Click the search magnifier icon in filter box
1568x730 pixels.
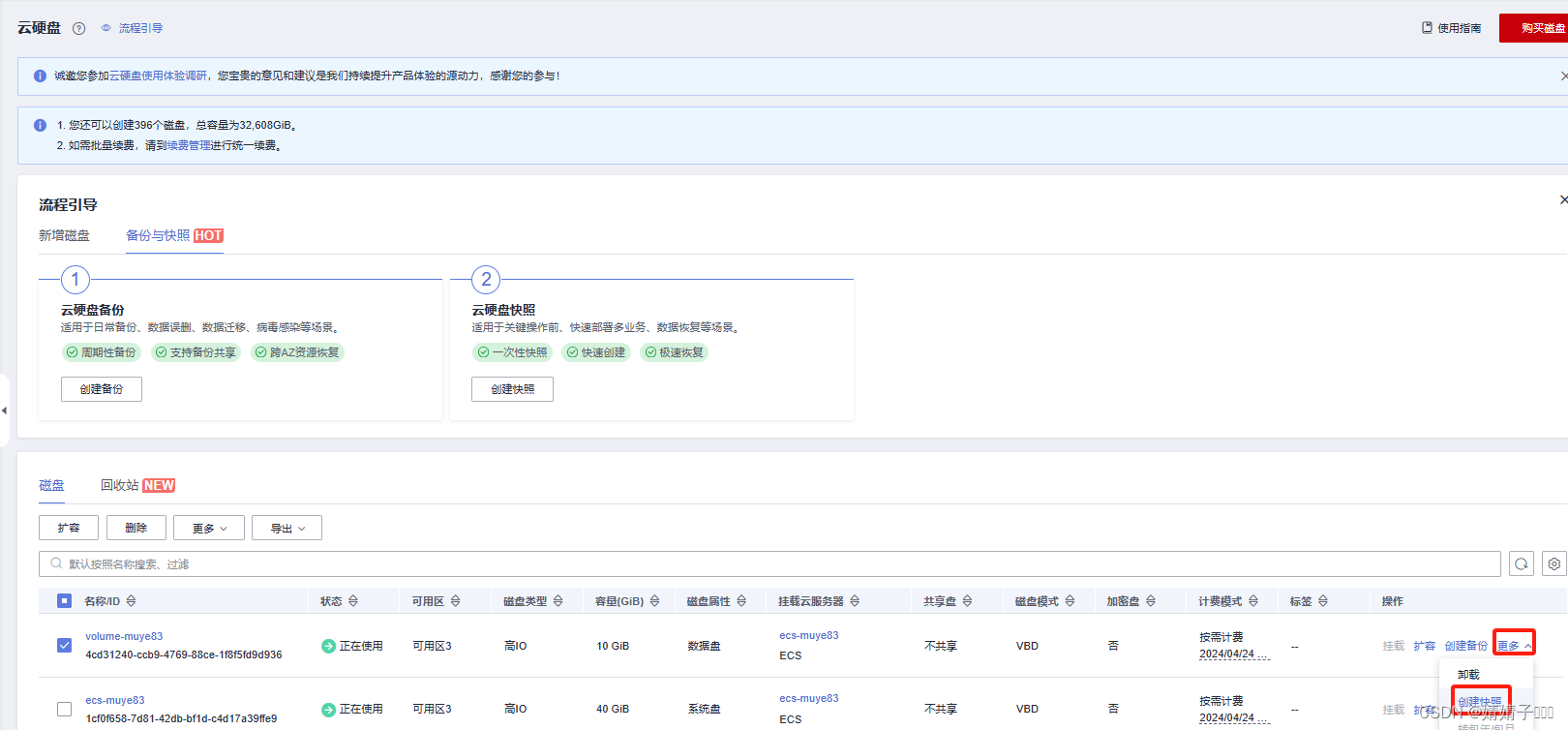click(56, 563)
